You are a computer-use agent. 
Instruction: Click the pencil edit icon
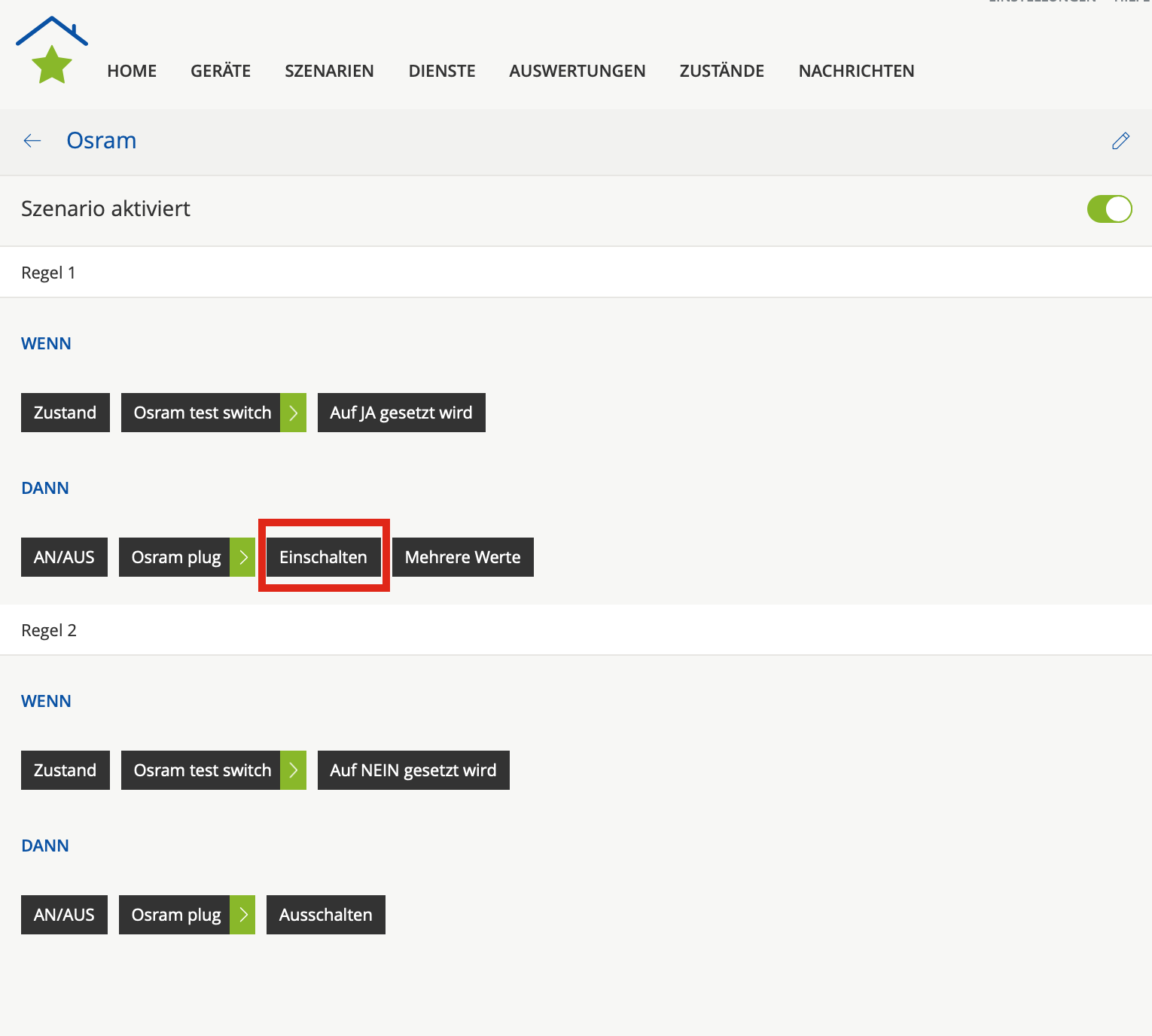pyautogui.click(x=1120, y=141)
